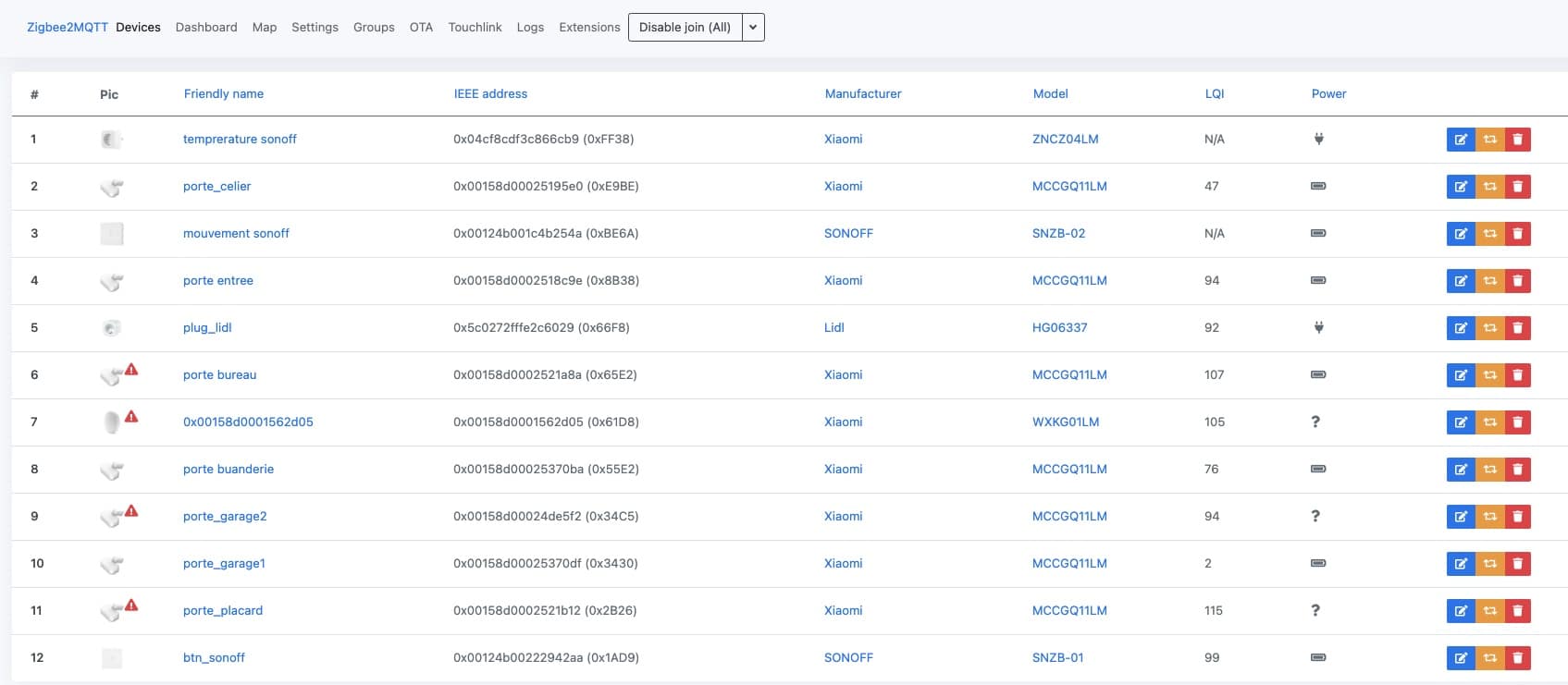Sort by the Friendly name column header
Image resolution: width=1568 pixels, height=685 pixels.
click(x=224, y=93)
